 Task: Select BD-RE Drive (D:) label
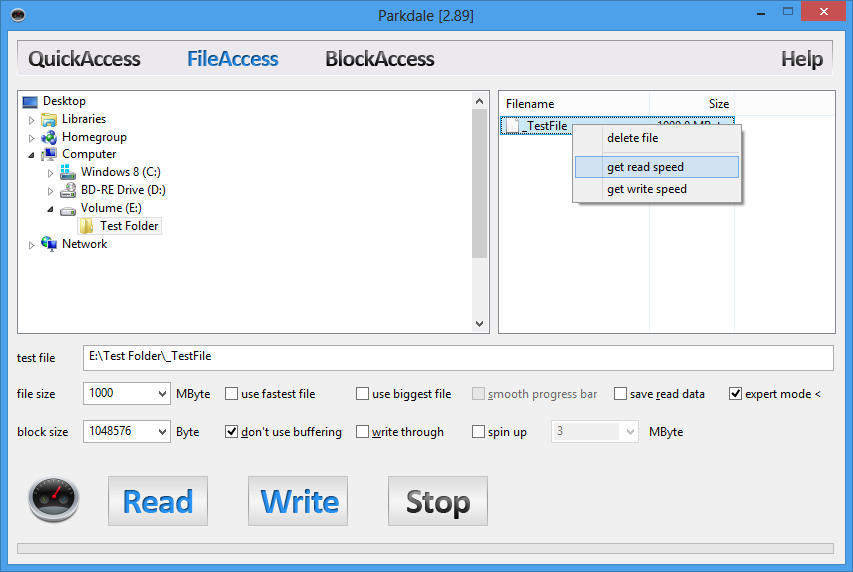[x=123, y=190]
